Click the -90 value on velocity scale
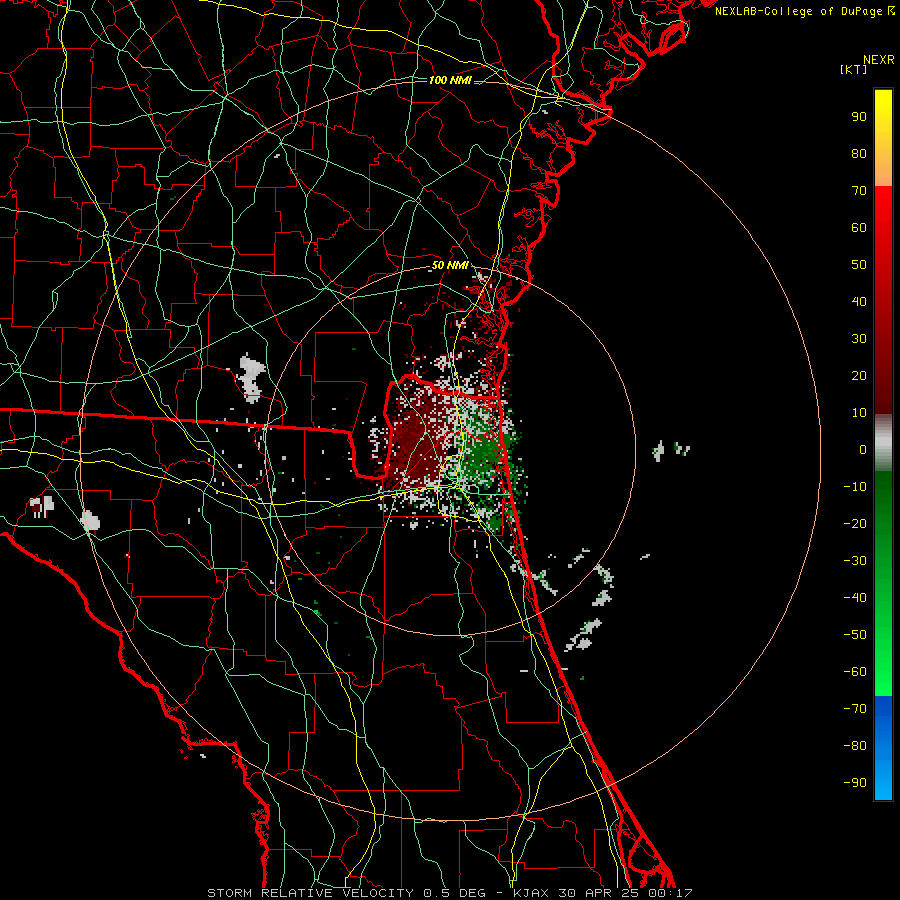This screenshot has width=900, height=900. [855, 783]
